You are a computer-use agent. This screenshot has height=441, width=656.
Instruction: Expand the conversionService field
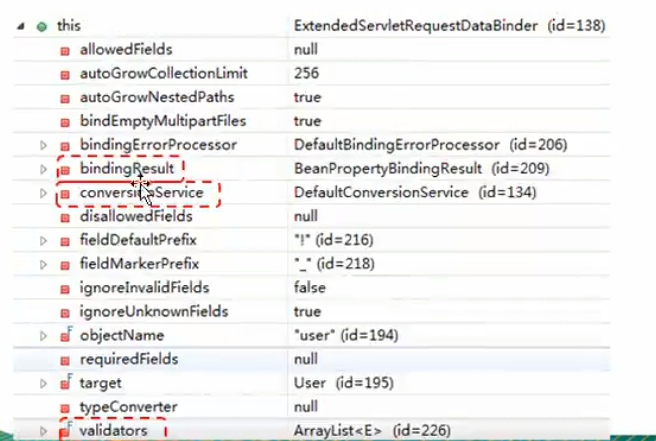pos(43,193)
